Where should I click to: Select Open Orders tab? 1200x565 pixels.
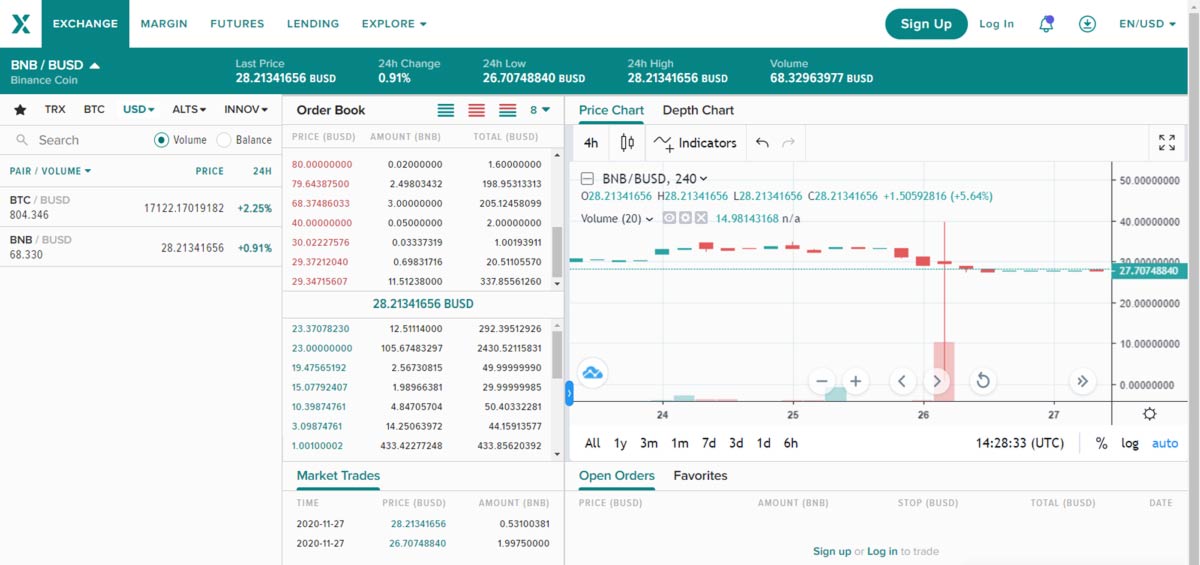617,476
